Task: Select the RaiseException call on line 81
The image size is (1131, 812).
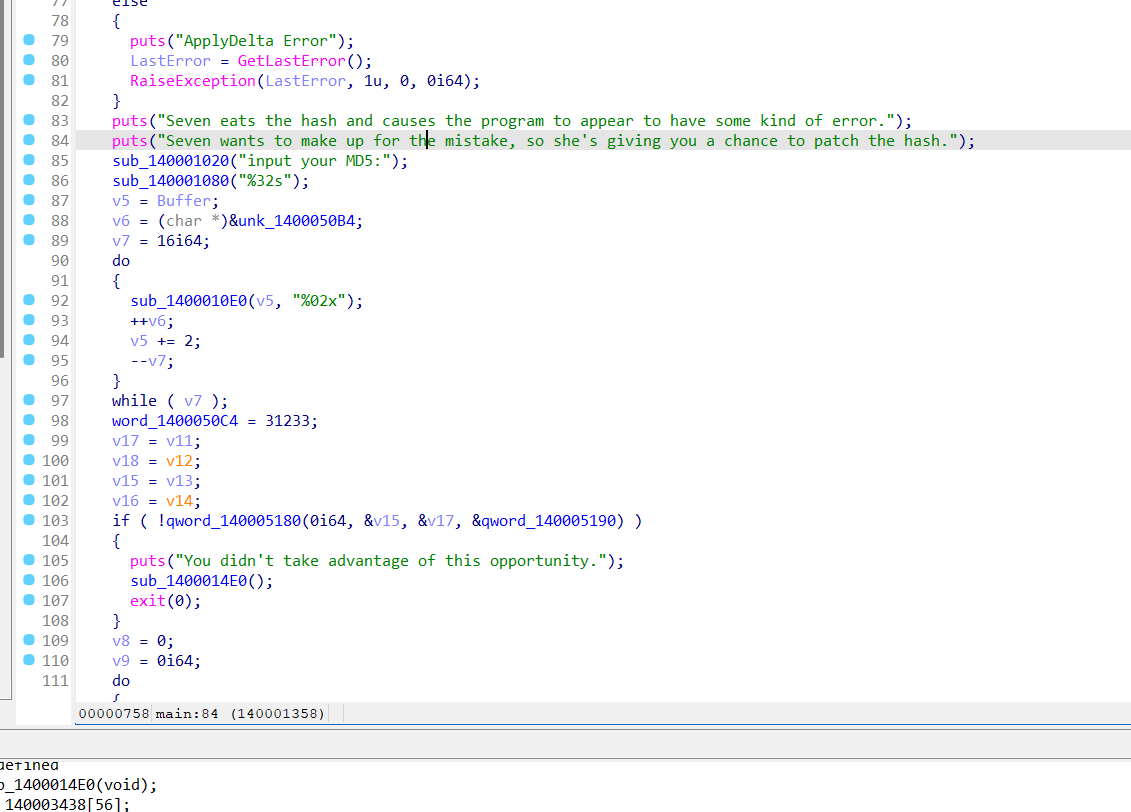Action: [192, 81]
